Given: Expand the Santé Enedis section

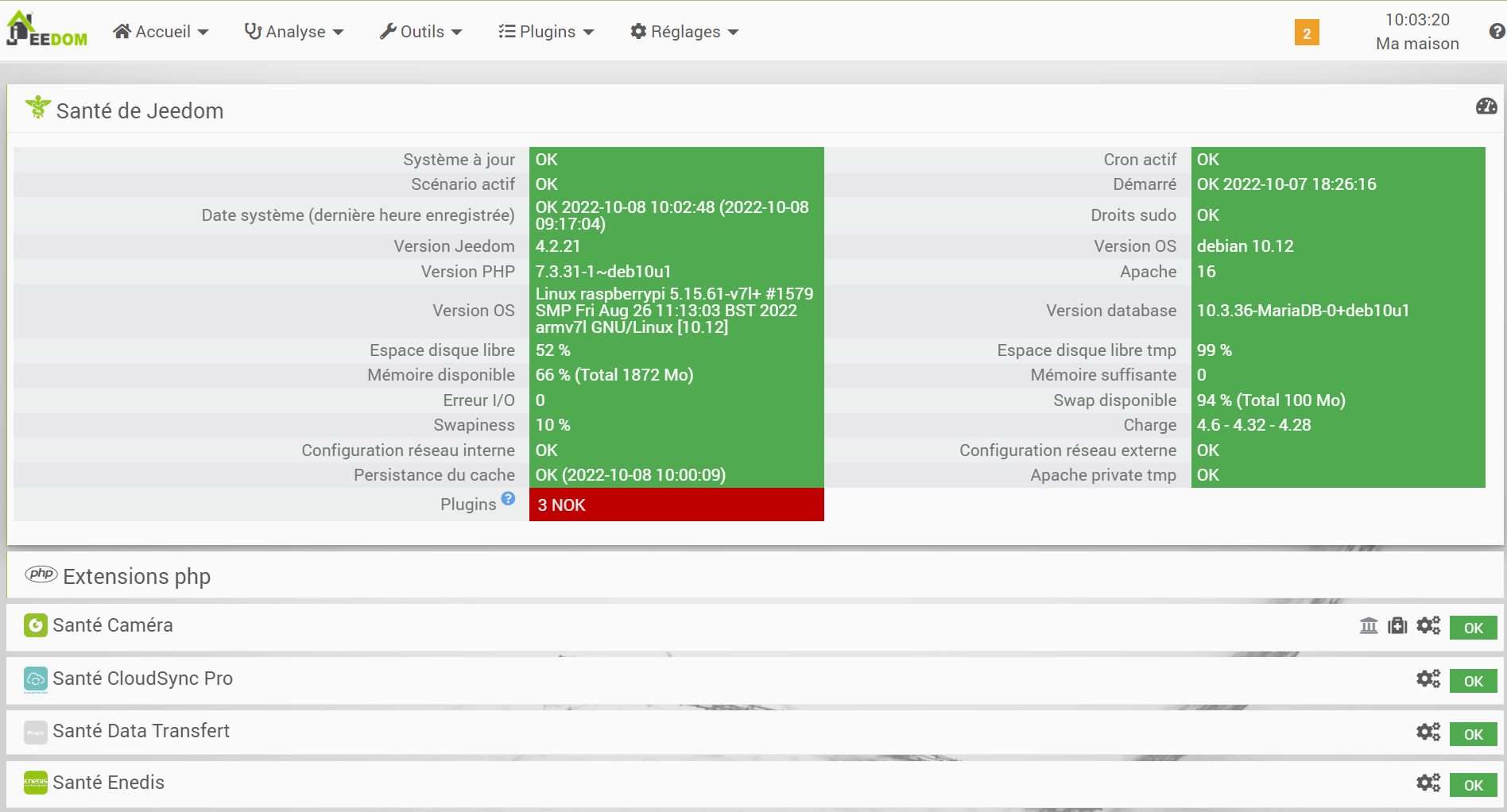Looking at the screenshot, I should [109, 783].
